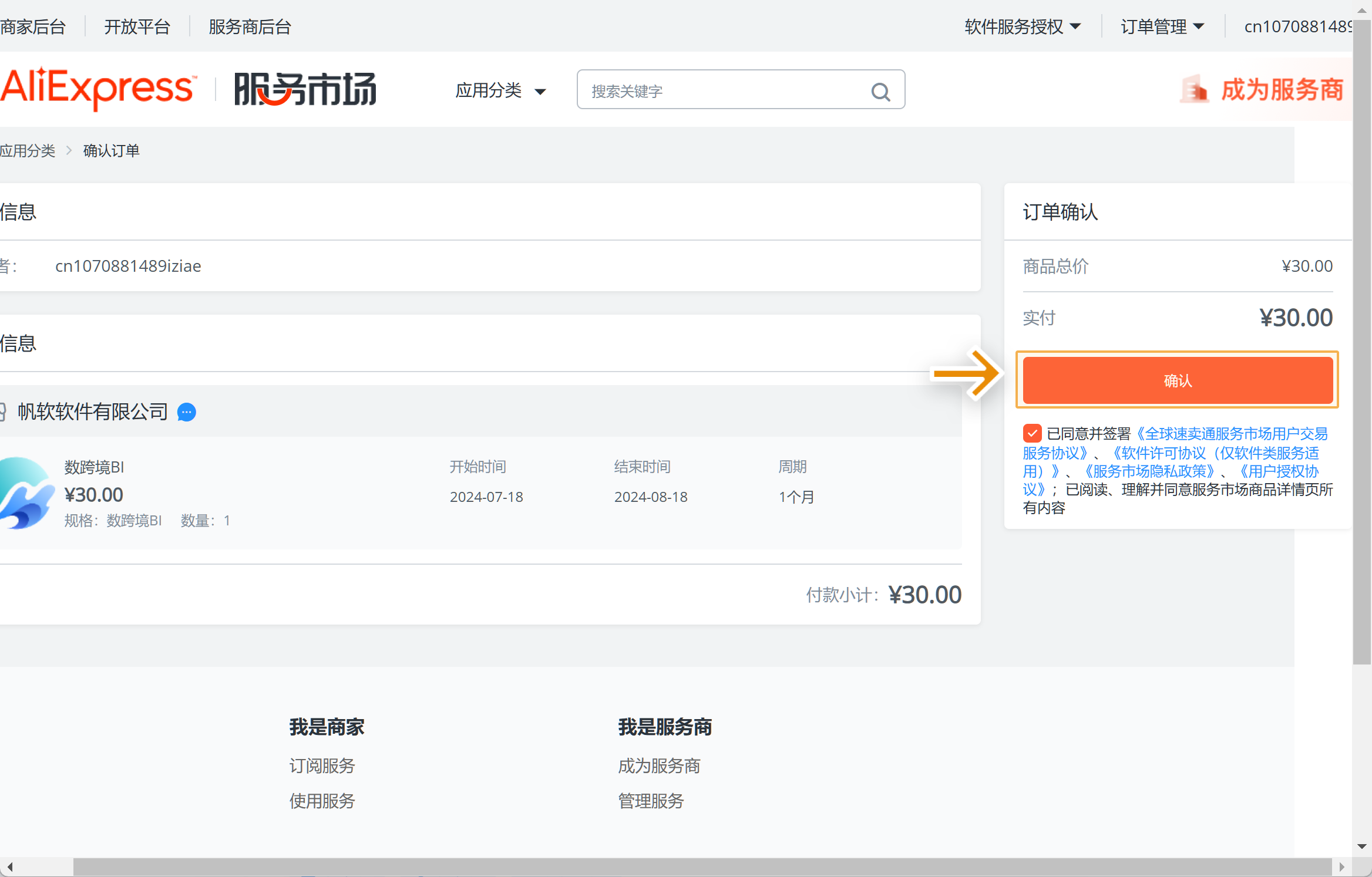Open 开放平台 in top navigation
The width and height of the screenshot is (1372, 877).
point(137,26)
